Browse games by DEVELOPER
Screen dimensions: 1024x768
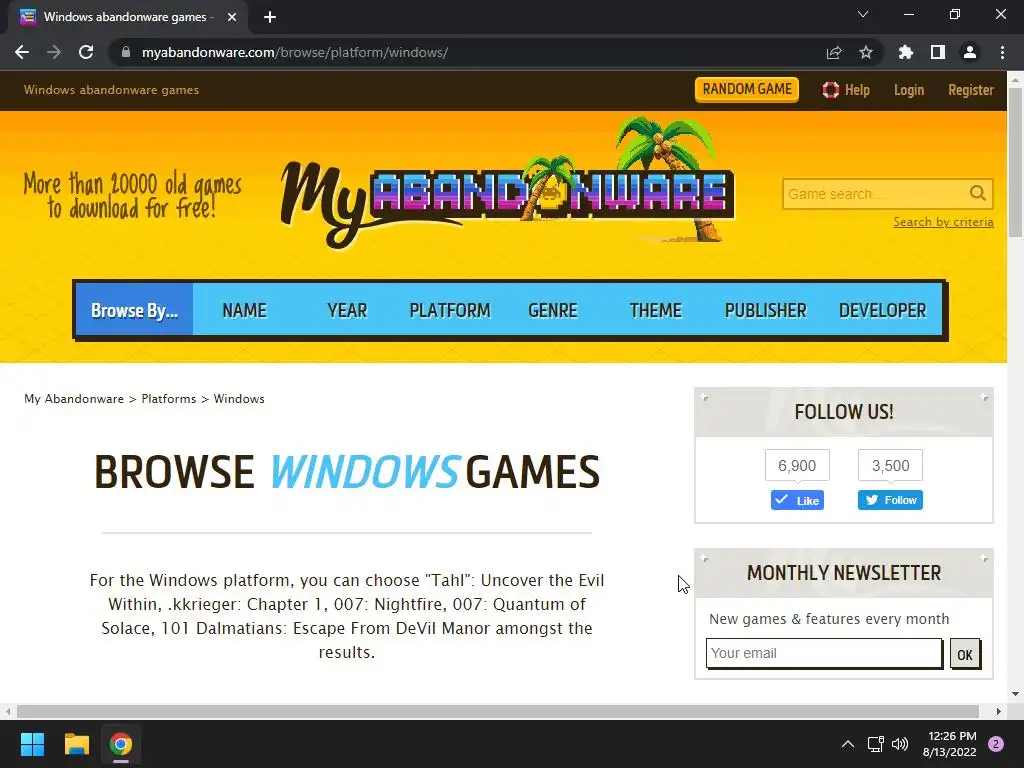882,310
